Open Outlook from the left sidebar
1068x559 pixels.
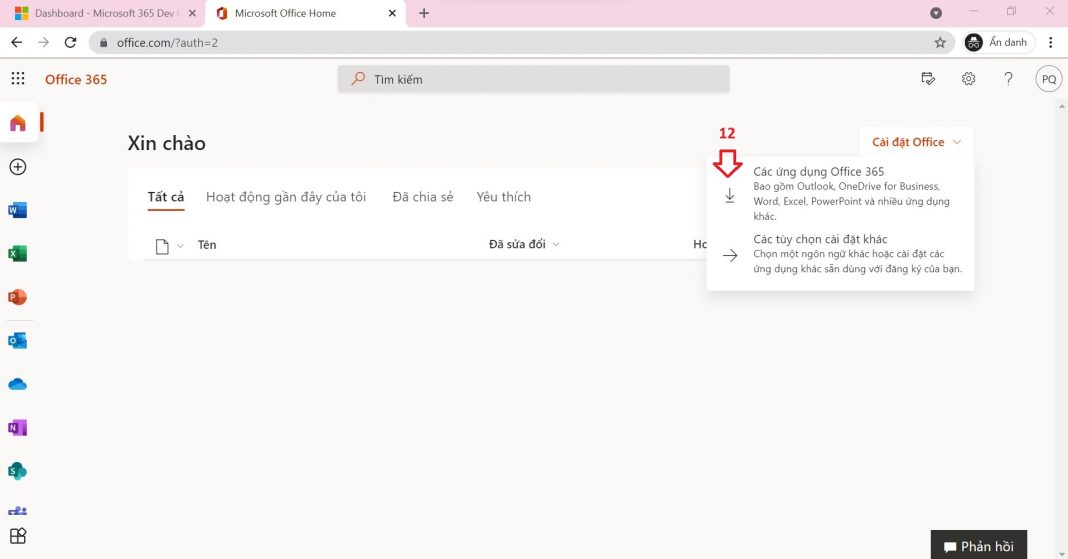[x=17, y=341]
